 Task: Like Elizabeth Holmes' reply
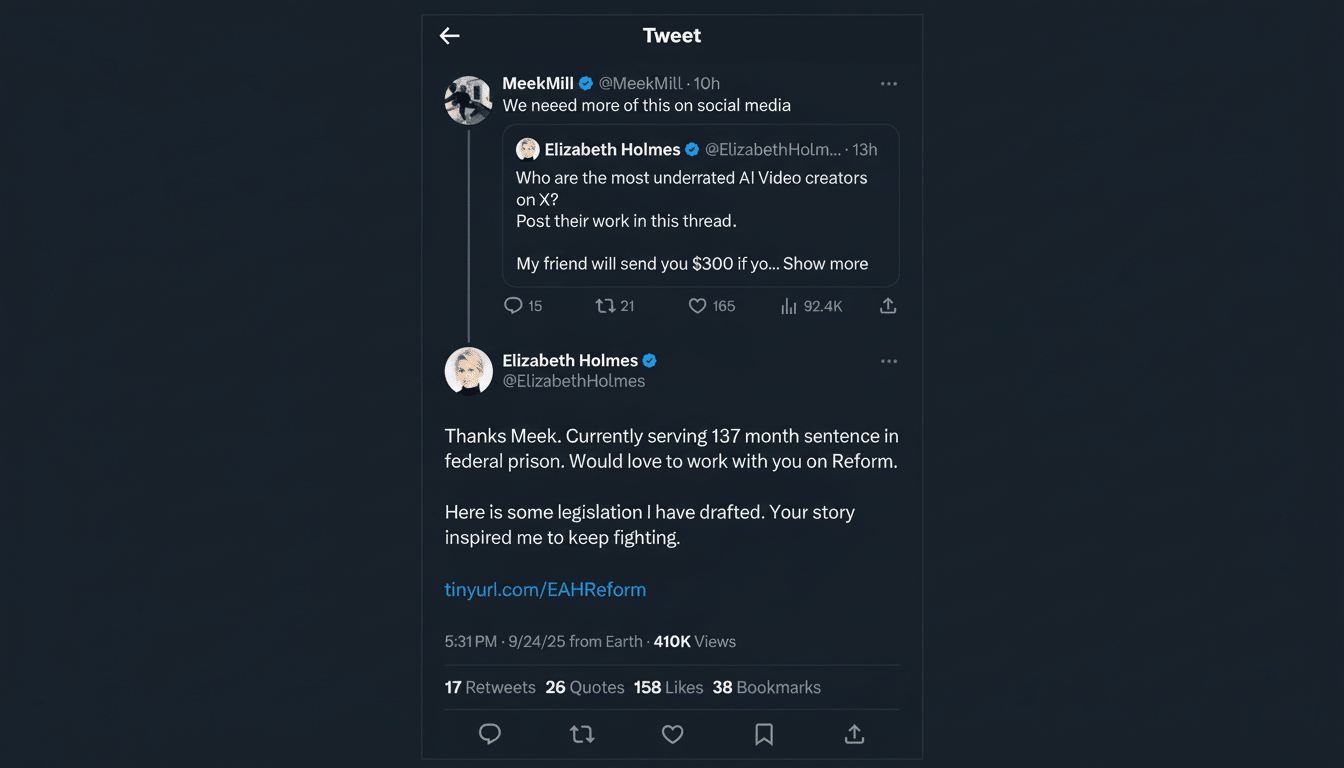pyautogui.click(x=672, y=734)
